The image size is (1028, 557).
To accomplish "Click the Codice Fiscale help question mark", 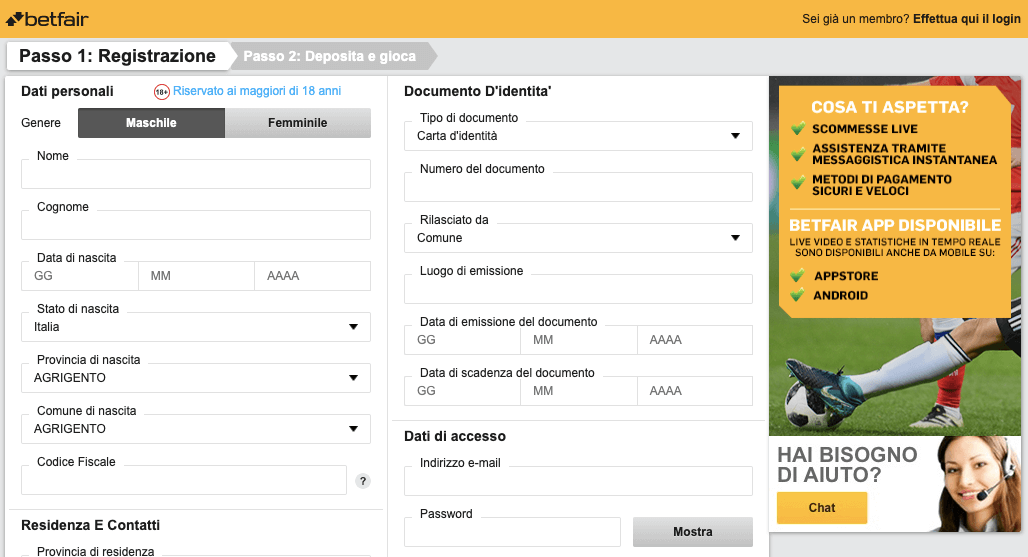I will [x=363, y=481].
